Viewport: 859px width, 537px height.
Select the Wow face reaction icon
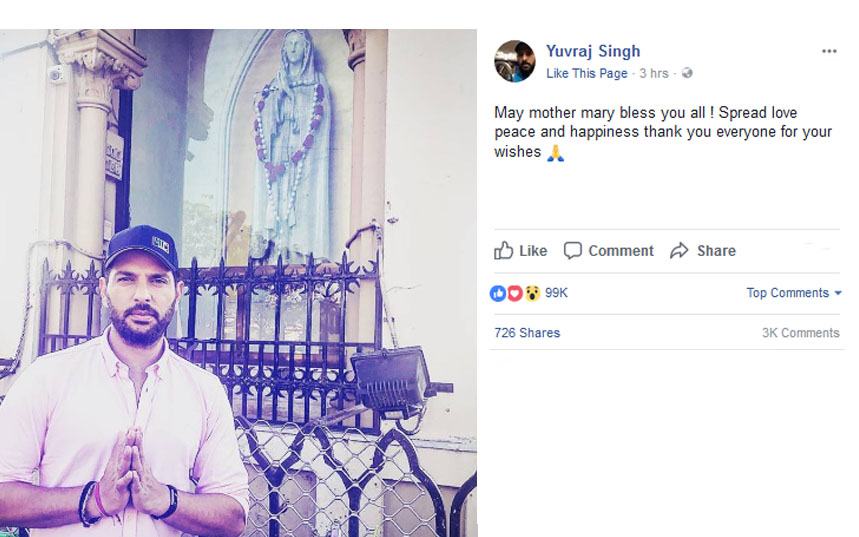coord(532,293)
